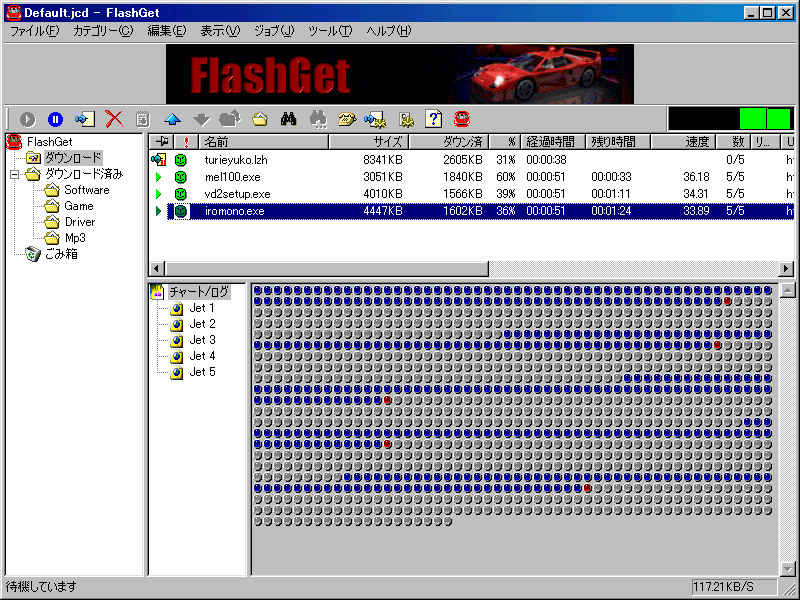Sort by the 残り時間 column header
800x600 pixels.
coord(618,142)
